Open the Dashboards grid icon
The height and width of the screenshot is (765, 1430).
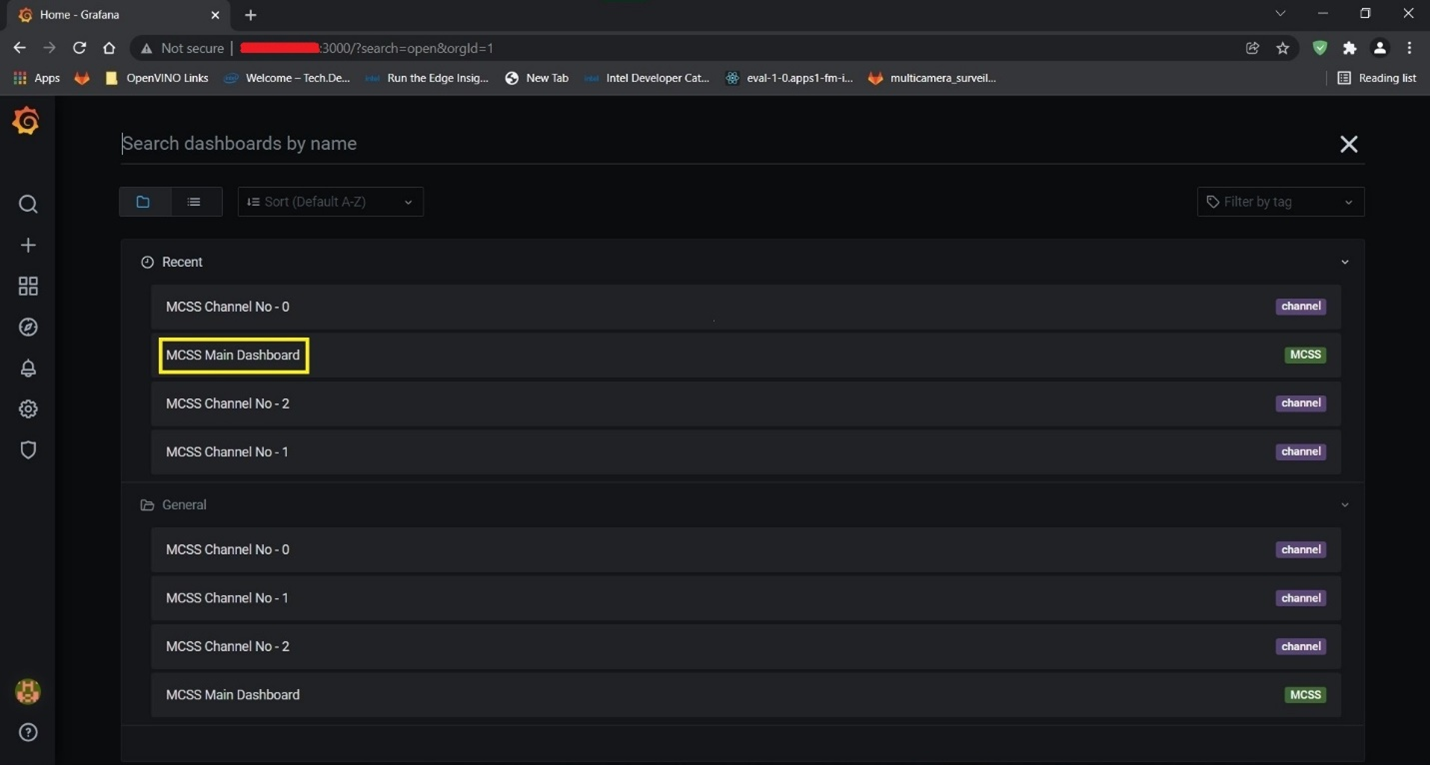click(x=28, y=287)
